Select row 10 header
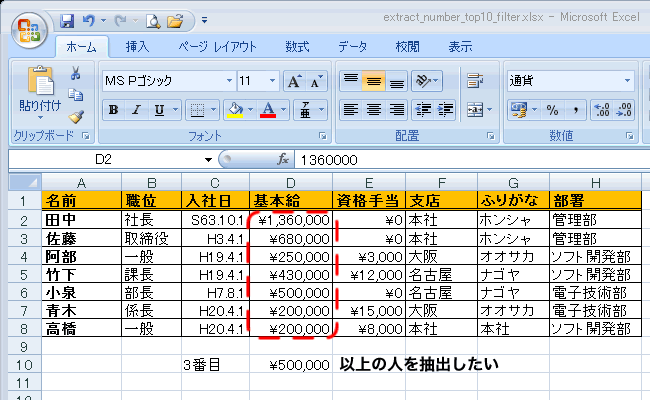Screen dimensions: 650x400 pos(24,365)
